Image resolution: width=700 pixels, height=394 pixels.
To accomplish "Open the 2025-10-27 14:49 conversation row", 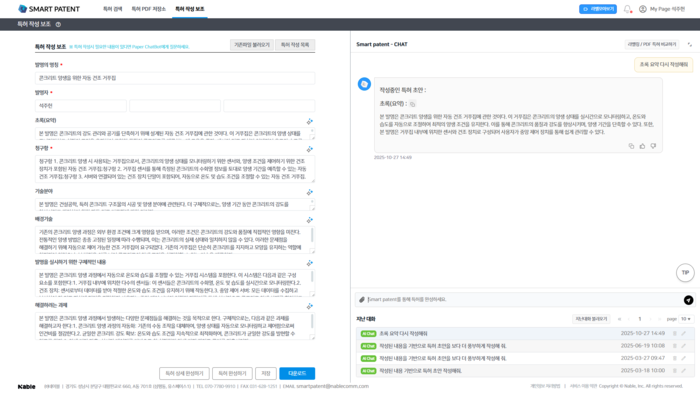I will [525, 333].
